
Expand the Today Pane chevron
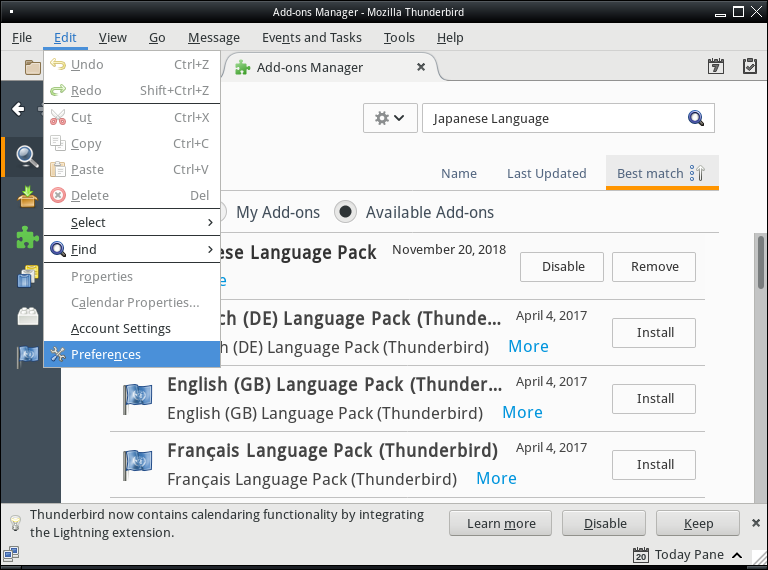click(737, 555)
